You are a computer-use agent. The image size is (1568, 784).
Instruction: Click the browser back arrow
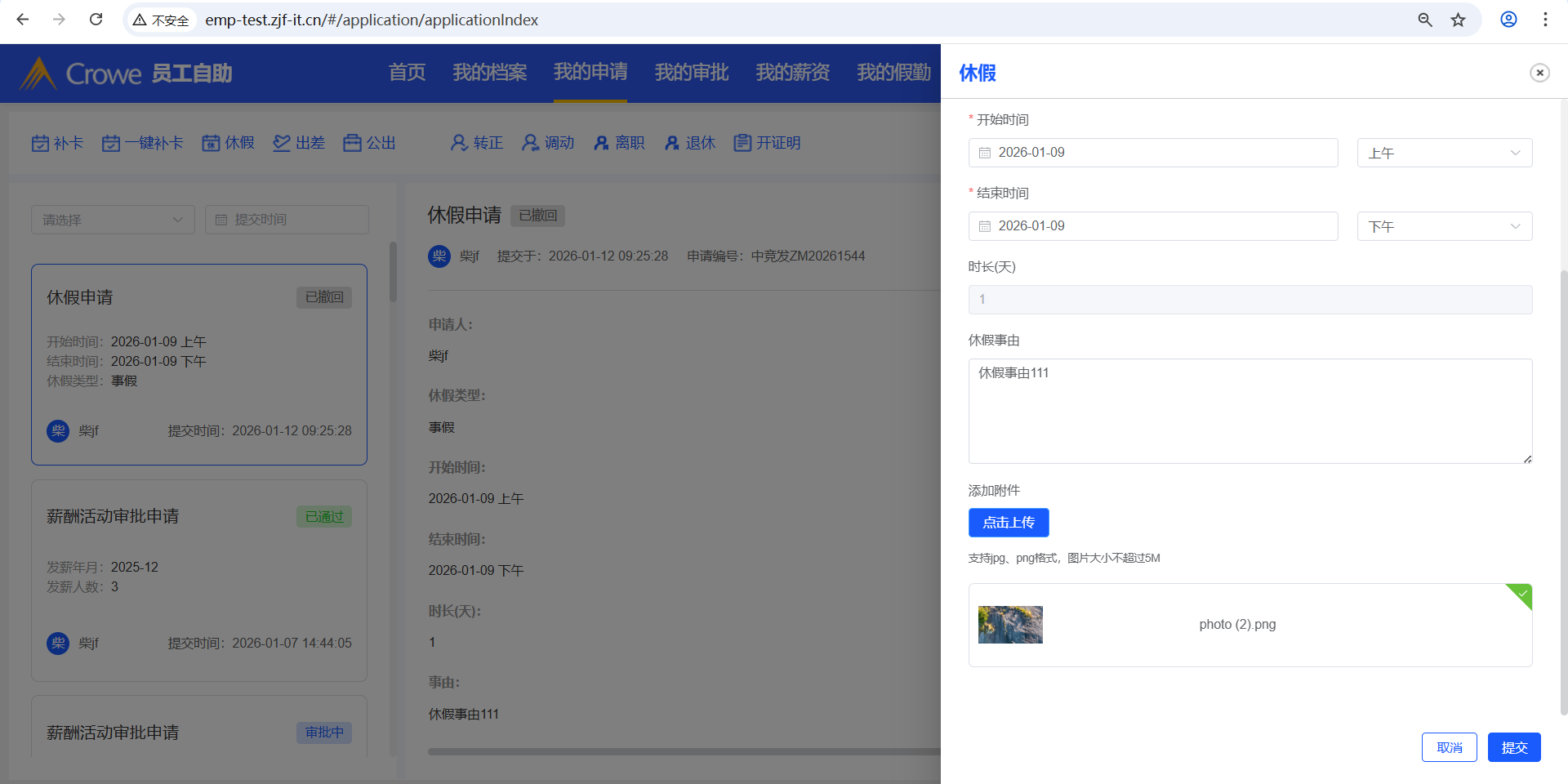coord(23,20)
